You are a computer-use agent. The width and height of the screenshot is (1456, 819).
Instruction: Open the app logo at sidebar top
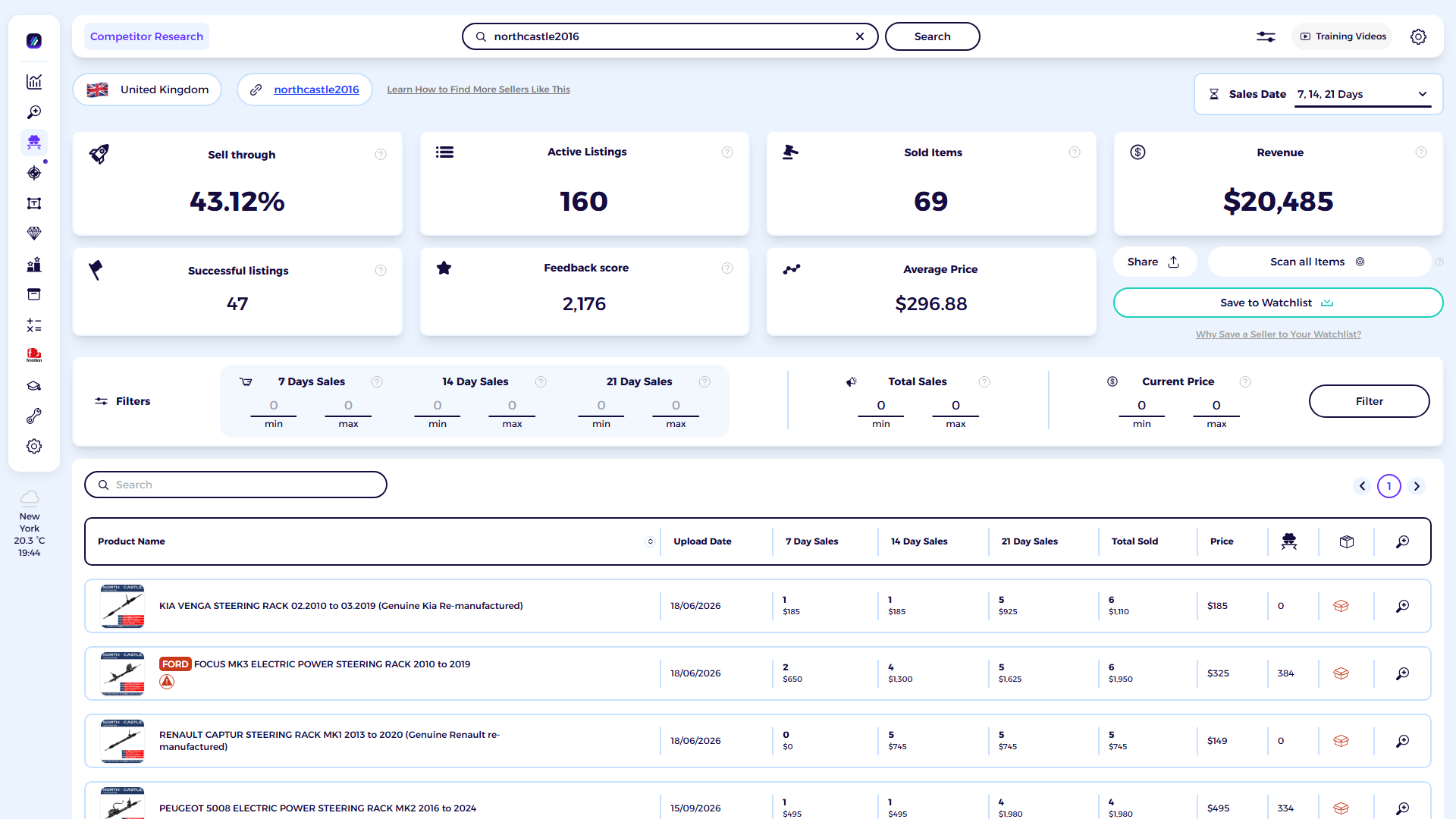[34, 41]
